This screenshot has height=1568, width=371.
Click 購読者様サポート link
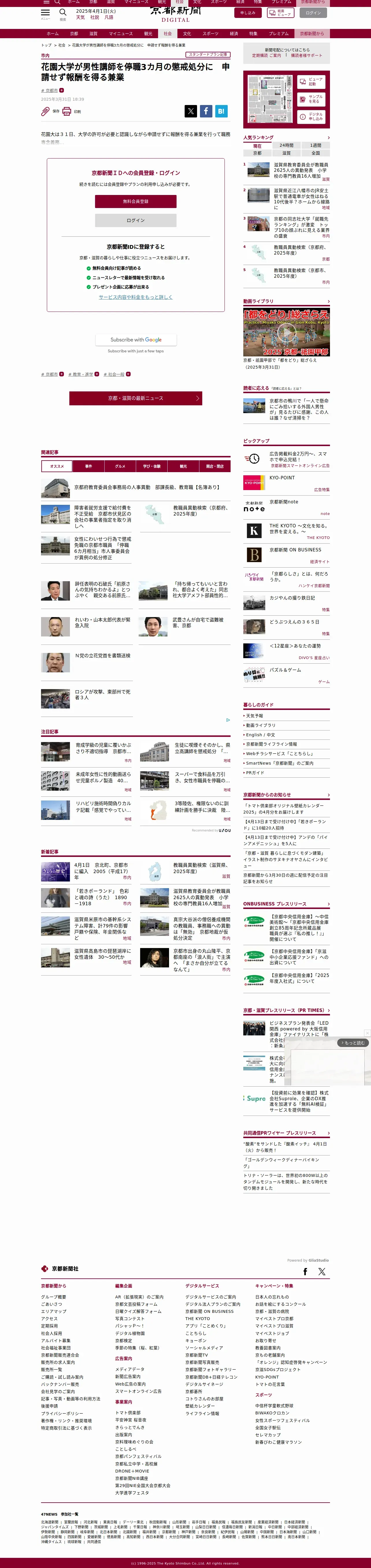307,55
